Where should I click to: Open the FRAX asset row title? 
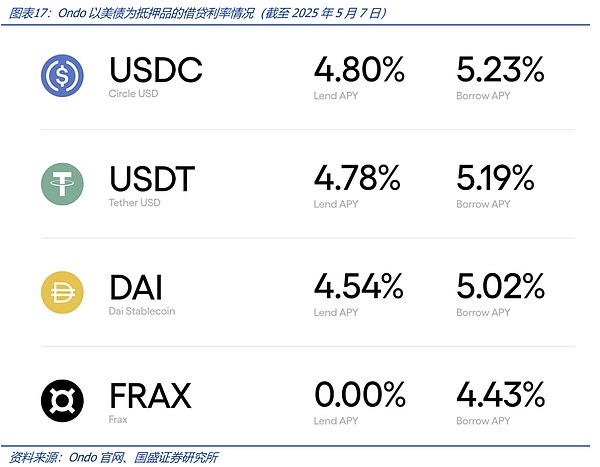150,395
